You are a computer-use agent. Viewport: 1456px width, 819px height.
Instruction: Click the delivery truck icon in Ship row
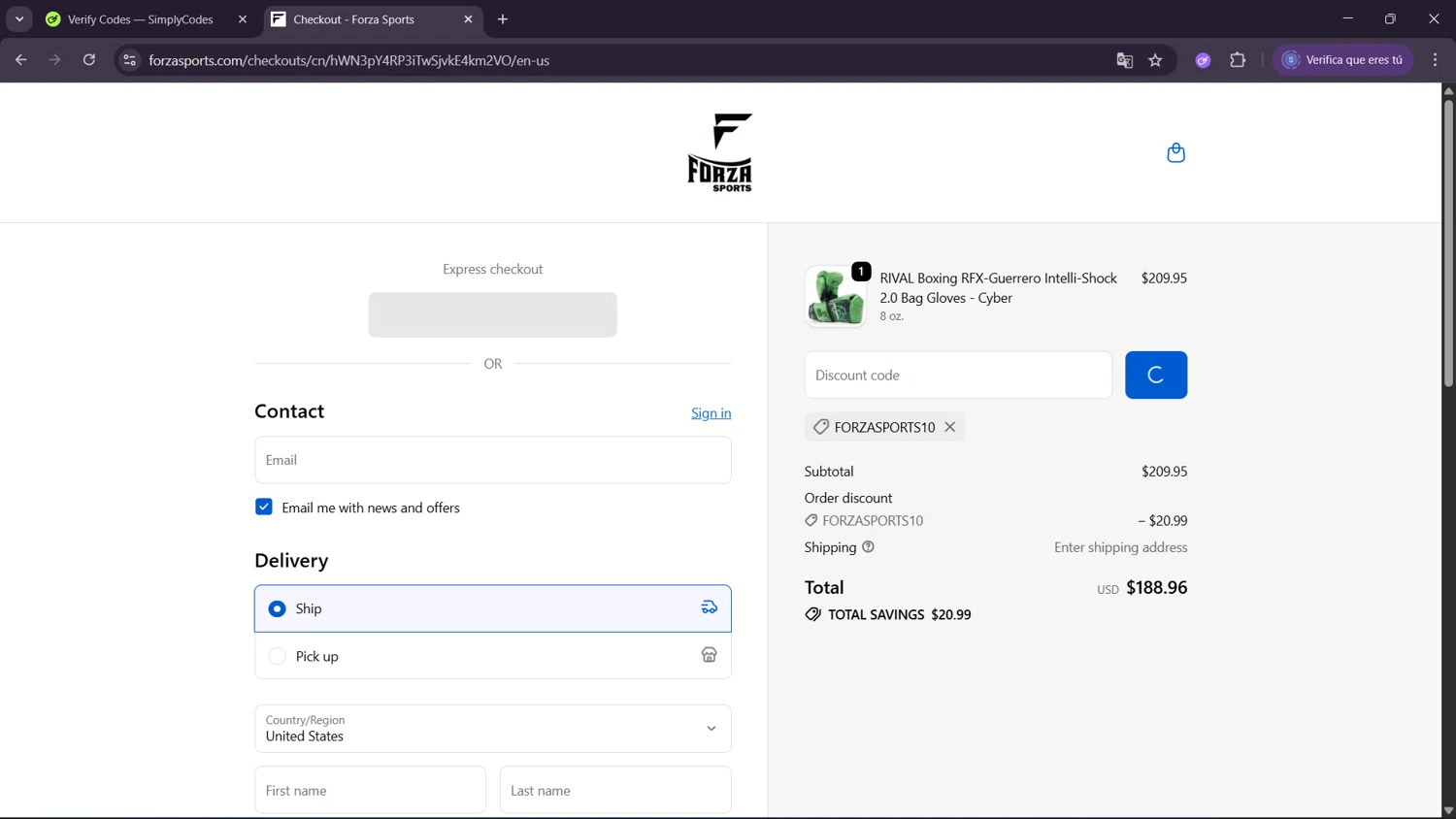point(710,608)
